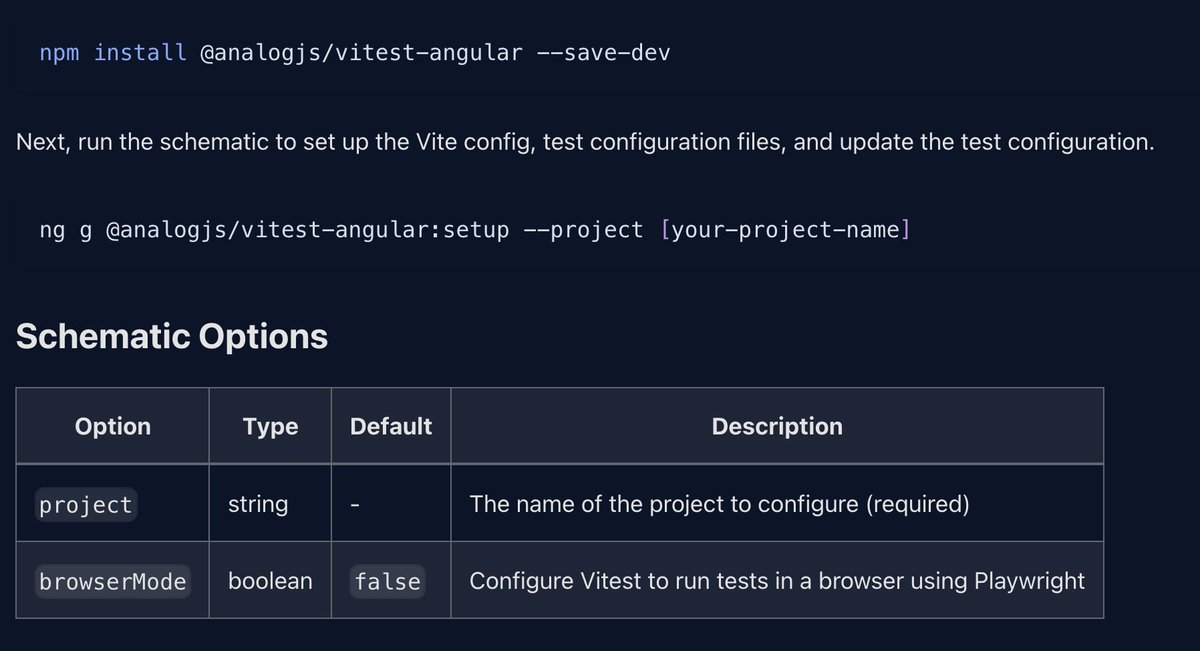Click the Option column header
This screenshot has width=1200, height=651.
(113, 426)
